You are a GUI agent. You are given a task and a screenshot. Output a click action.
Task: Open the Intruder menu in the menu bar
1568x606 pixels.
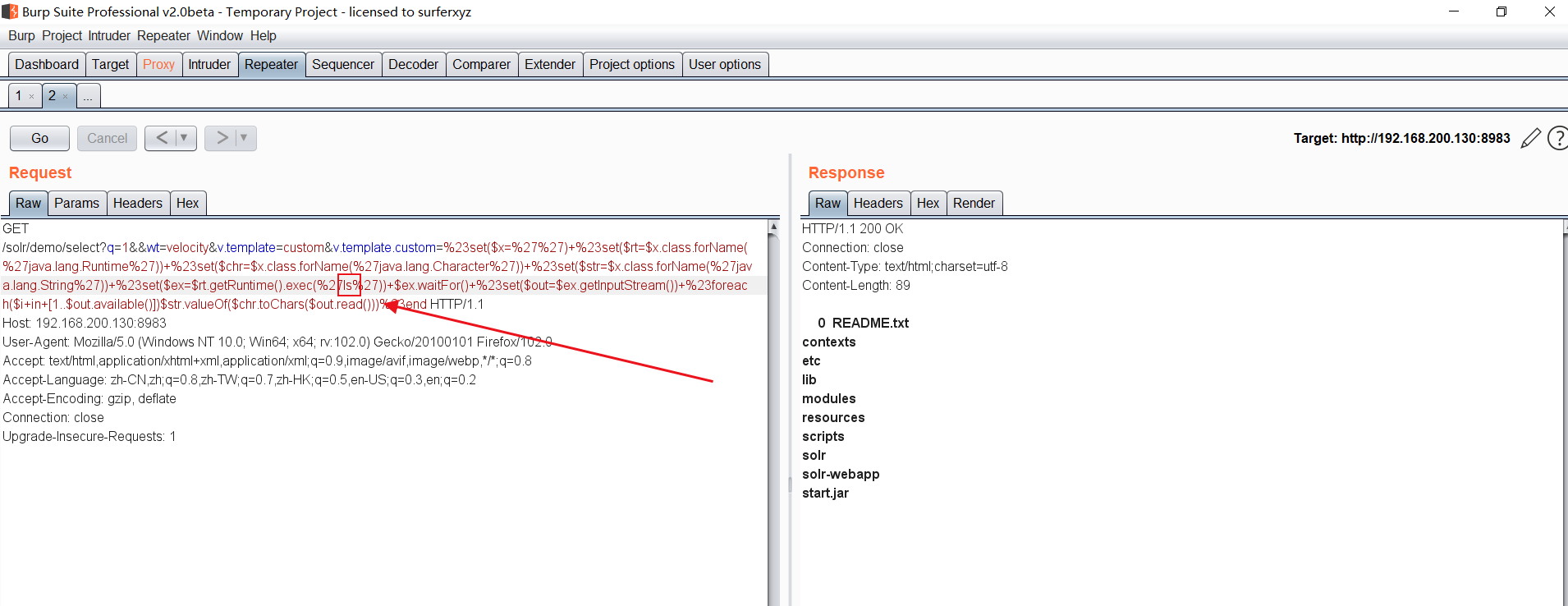tap(109, 36)
